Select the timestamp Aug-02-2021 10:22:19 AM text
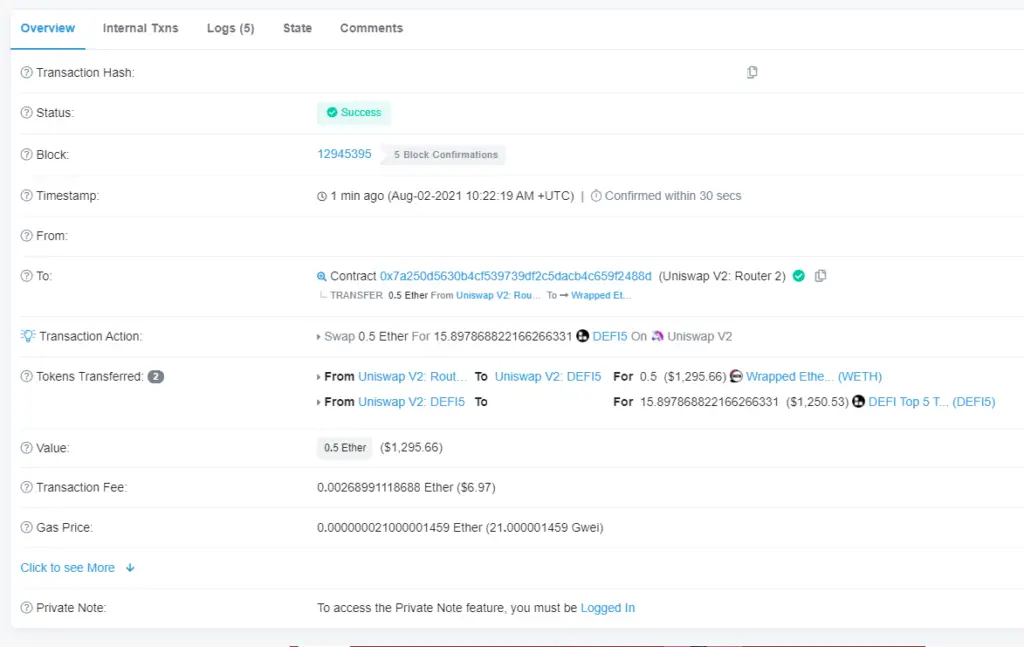Image resolution: width=1024 pixels, height=647 pixels. [463, 196]
